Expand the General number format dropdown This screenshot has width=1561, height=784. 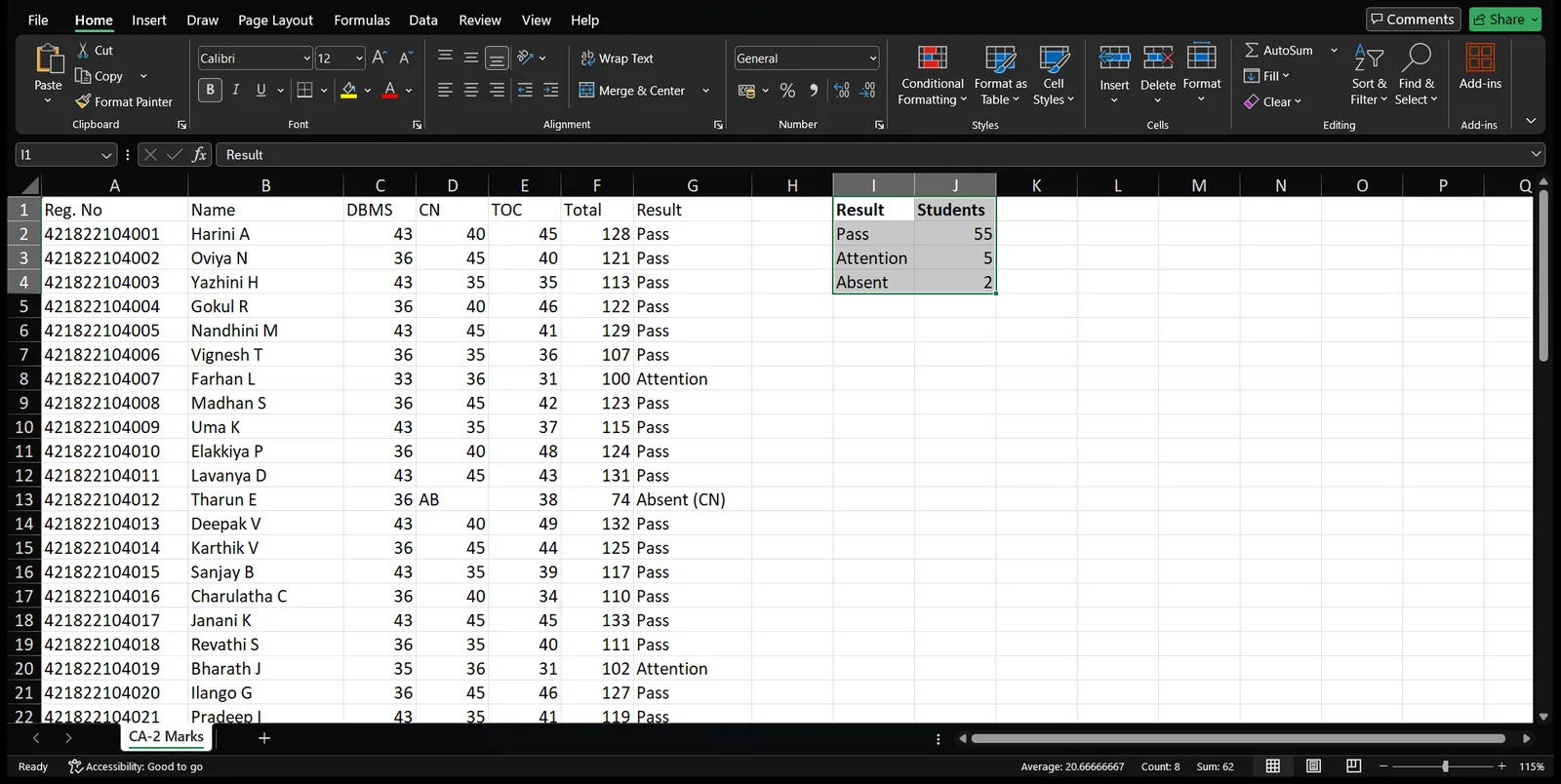pos(872,59)
